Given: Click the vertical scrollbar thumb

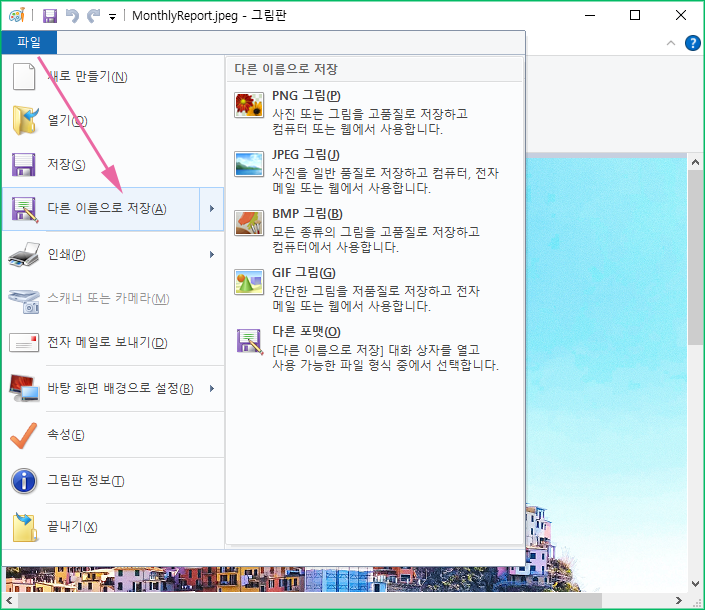Looking at the screenshot, I should (x=695, y=258).
